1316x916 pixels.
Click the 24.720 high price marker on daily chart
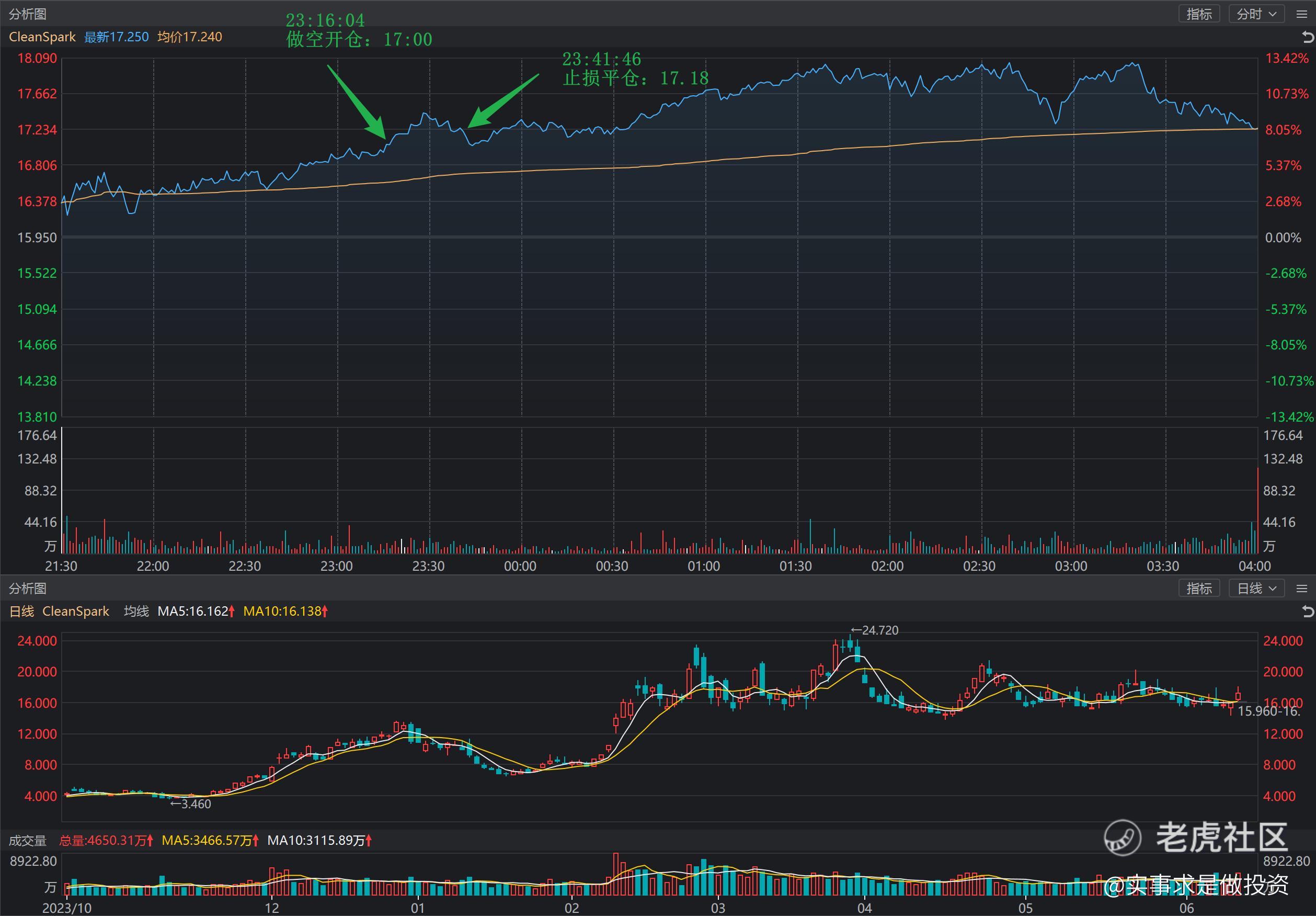pyautogui.click(x=875, y=630)
